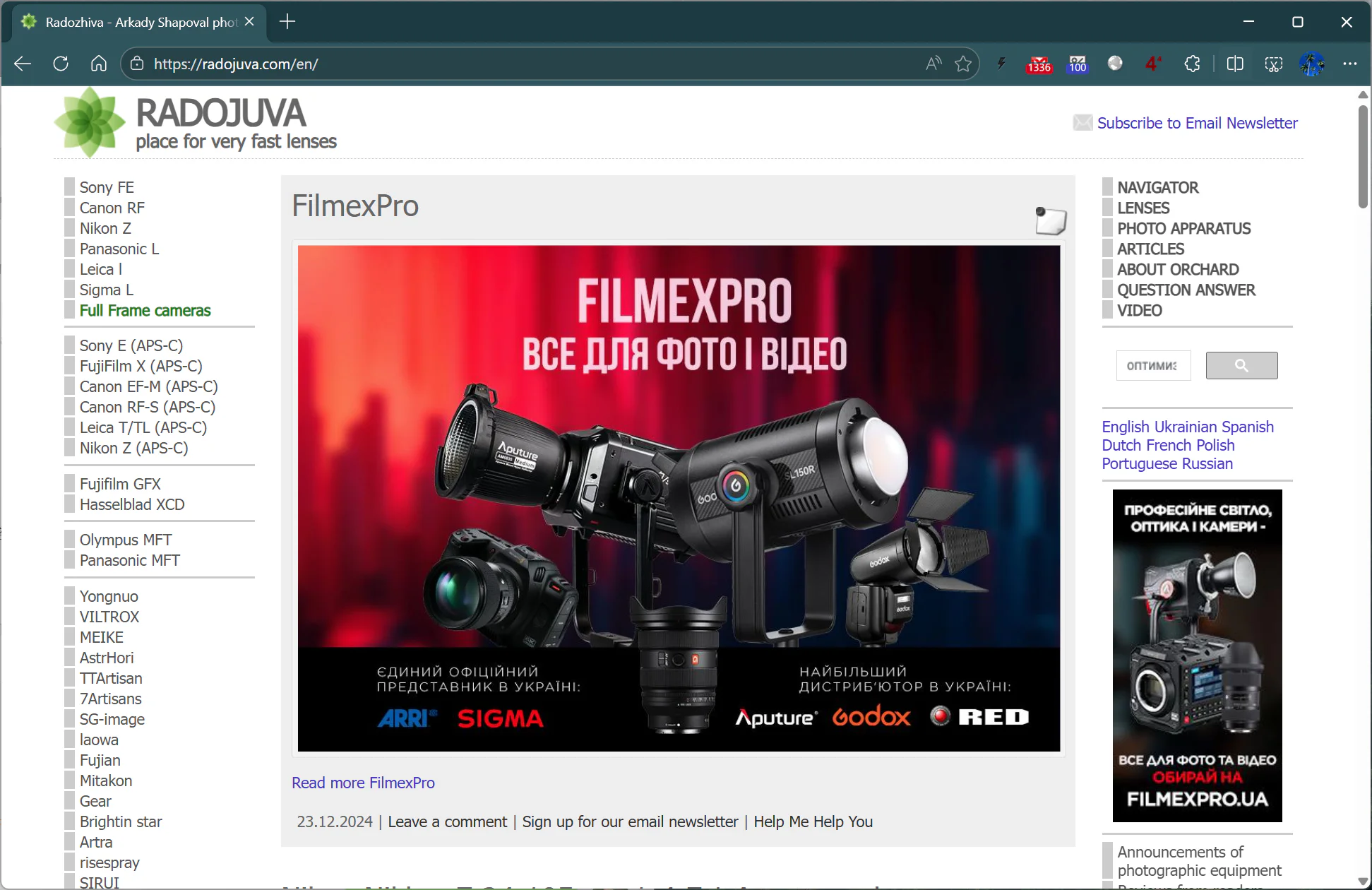Click the site search input field
This screenshot has height=890, width=1372.
(x=1152, y=365)
